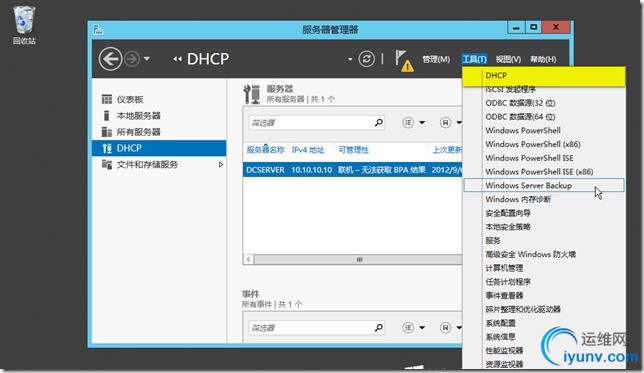Click the list options icon in events section
This screenshot has width=644, height=373.
point(408,327)
